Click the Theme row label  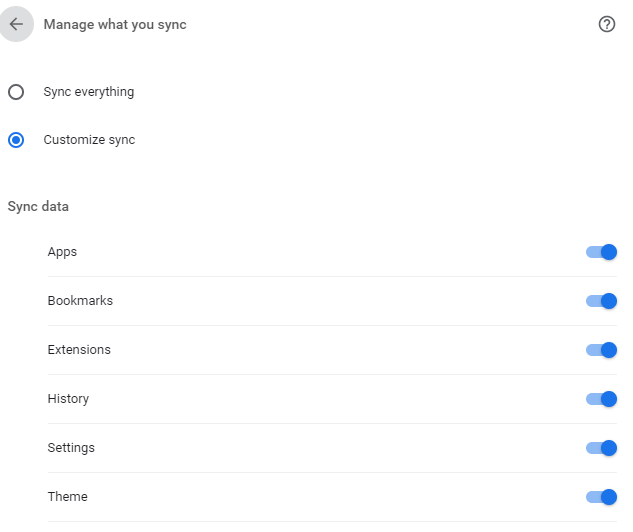[x=67, y=497]
